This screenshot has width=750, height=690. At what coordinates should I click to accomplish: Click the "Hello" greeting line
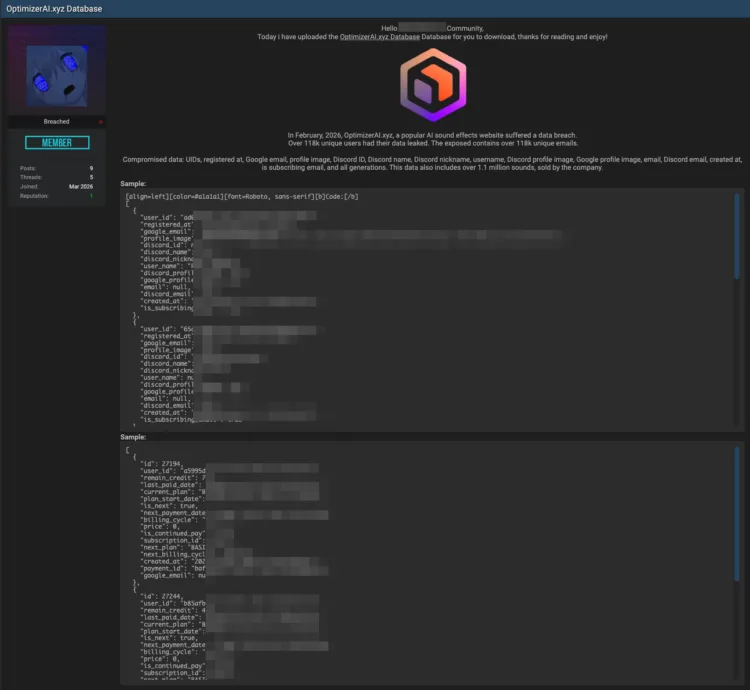(x=432, y=29)
